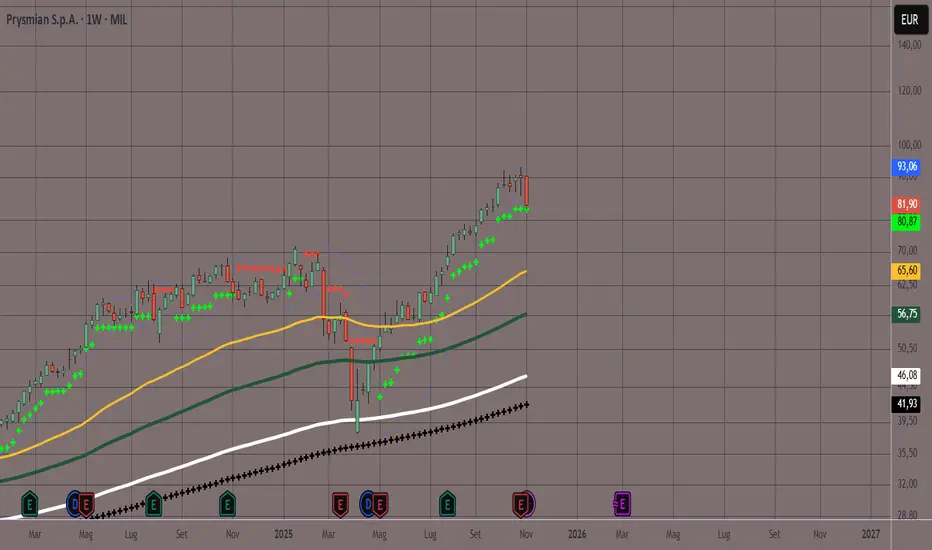This screenshot has height=550, width=932.
Task: Click the dark green 56,75 moving average label
Action: (x=906, y=314)
